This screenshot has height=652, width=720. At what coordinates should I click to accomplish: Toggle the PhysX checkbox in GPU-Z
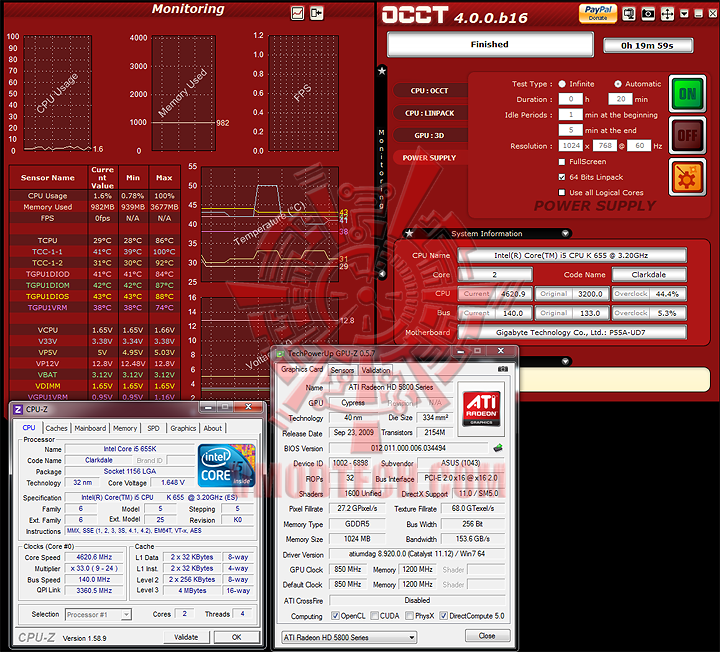click(x=409, y=616)
